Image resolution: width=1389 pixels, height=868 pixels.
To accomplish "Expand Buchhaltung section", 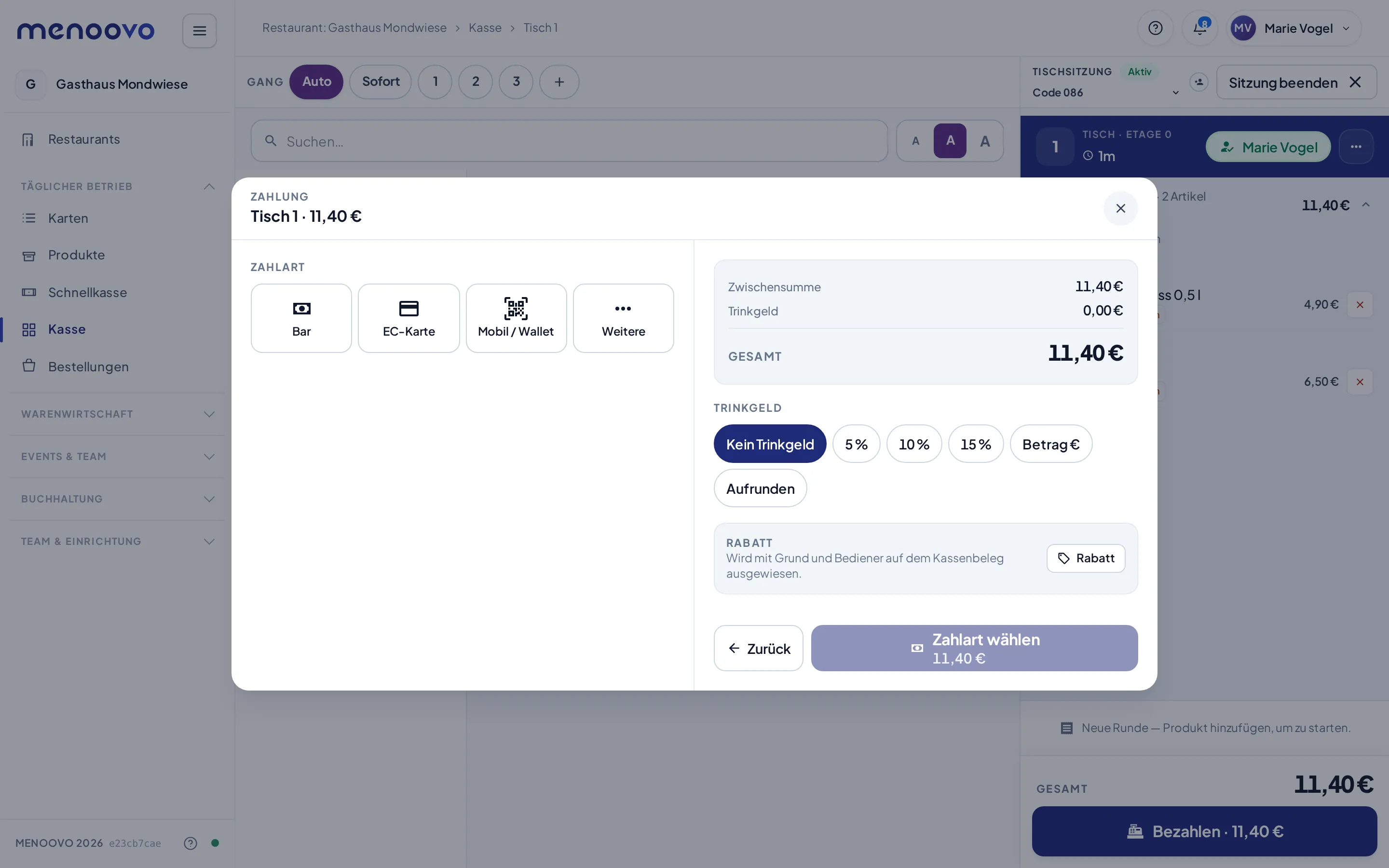I will click(117, 499).
